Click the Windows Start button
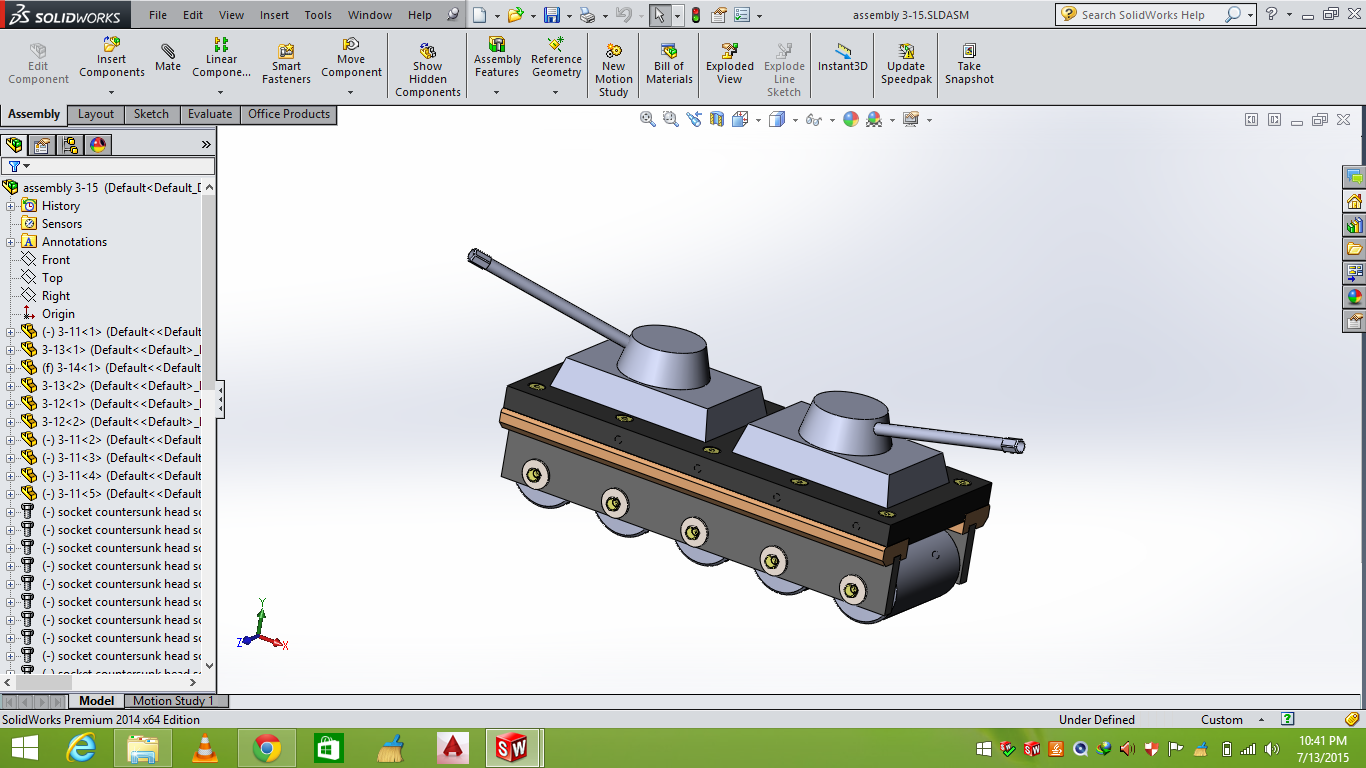The width and height of the screenshot is (1366, 768). tap(24, 748)
